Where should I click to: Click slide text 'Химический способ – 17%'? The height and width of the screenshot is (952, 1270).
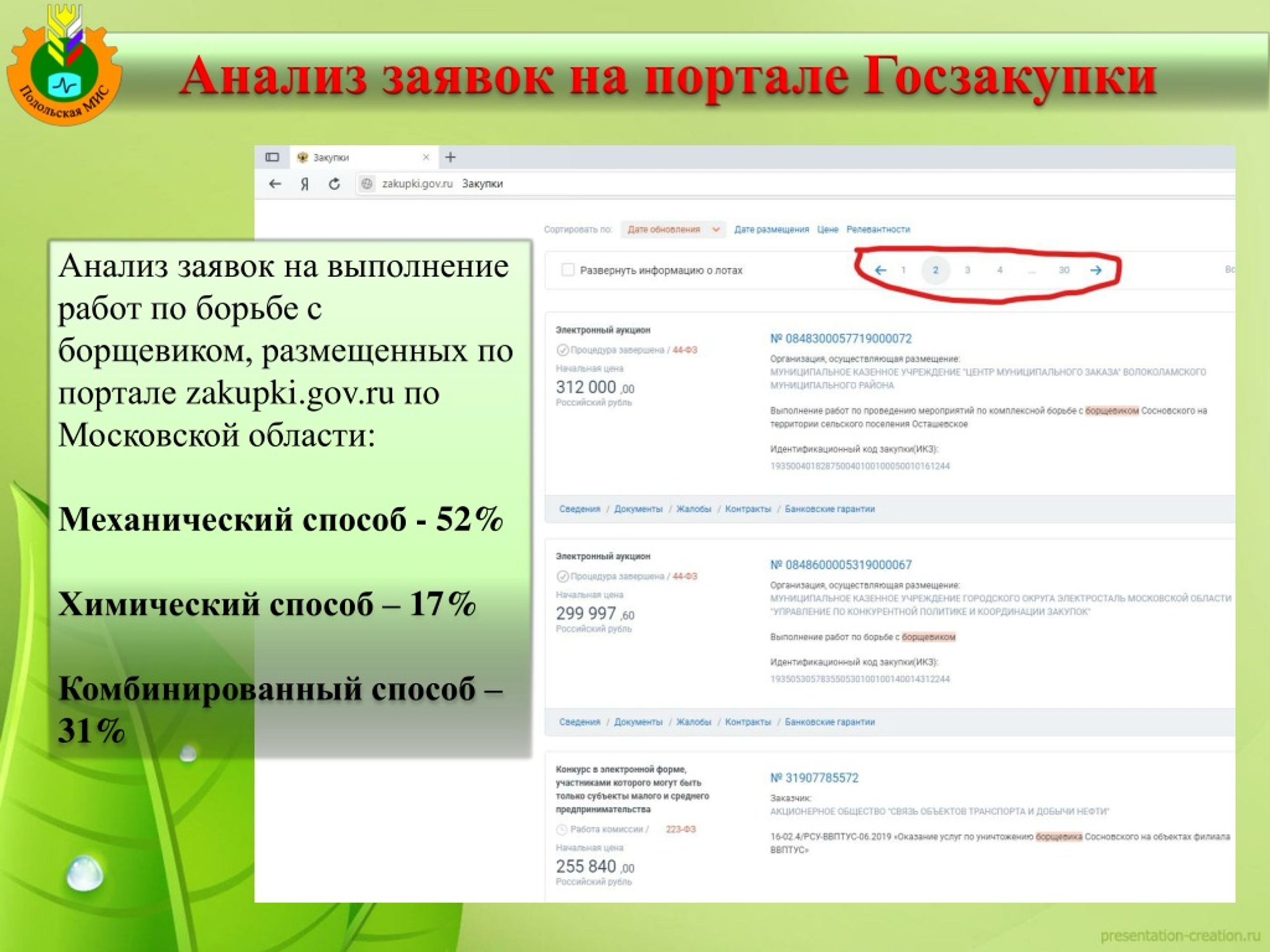pyautogui.click(x=267, y=604)
